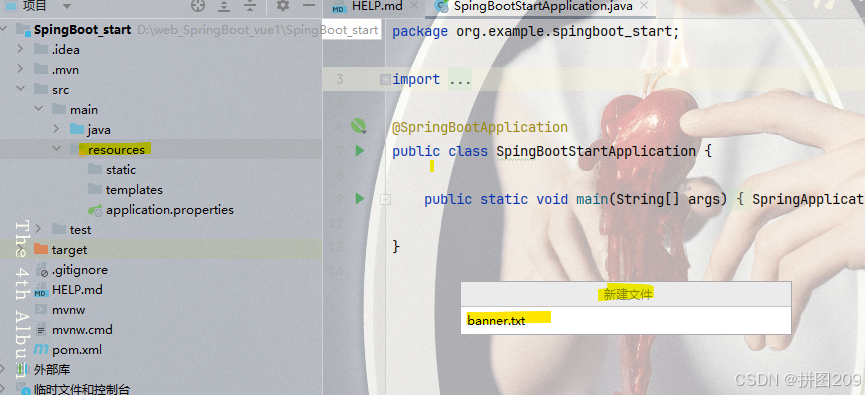Select the .idea folder
865x395 pixels.
point(66,50)
